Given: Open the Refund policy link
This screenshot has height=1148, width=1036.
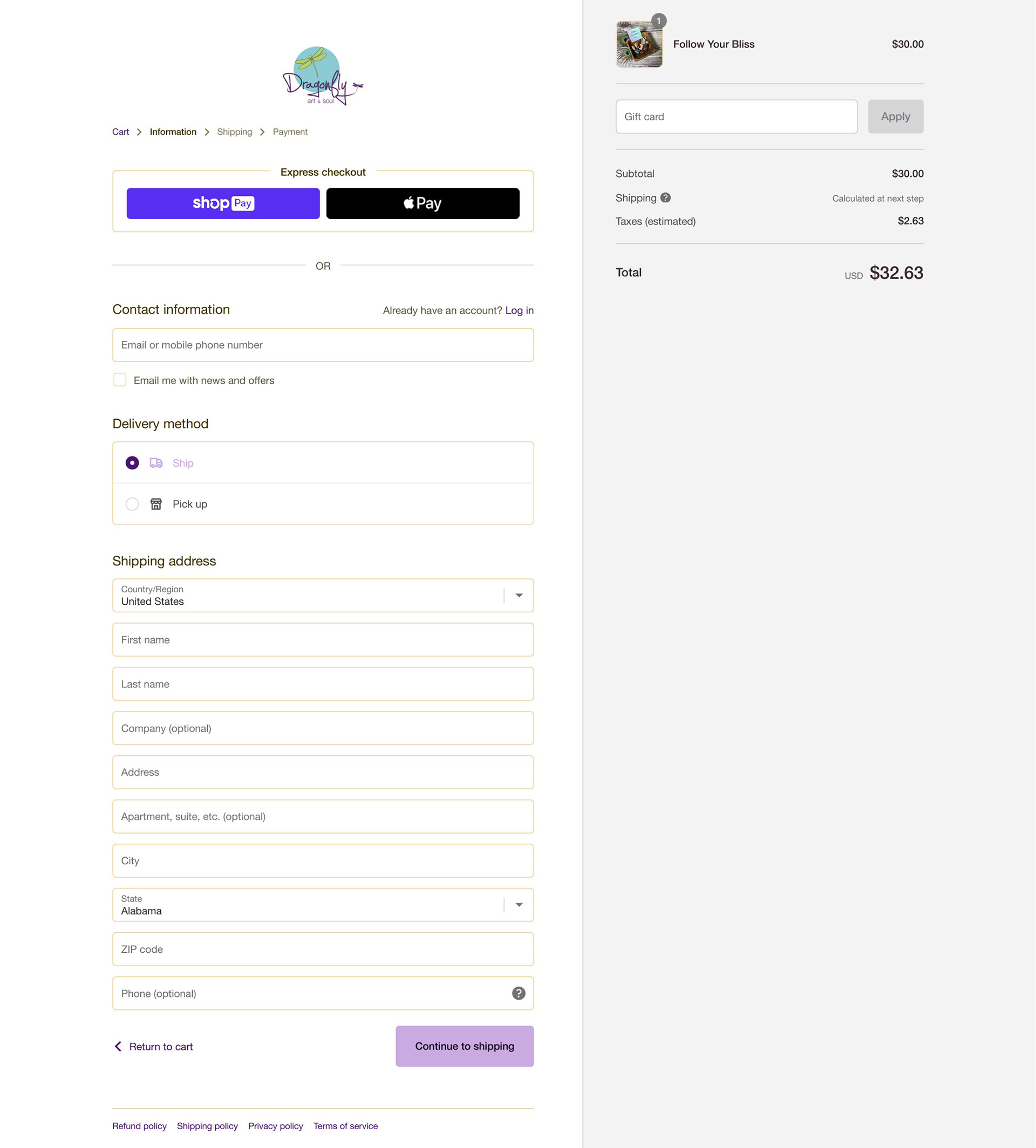Looking at the screenshot, I should (139, 1126).
